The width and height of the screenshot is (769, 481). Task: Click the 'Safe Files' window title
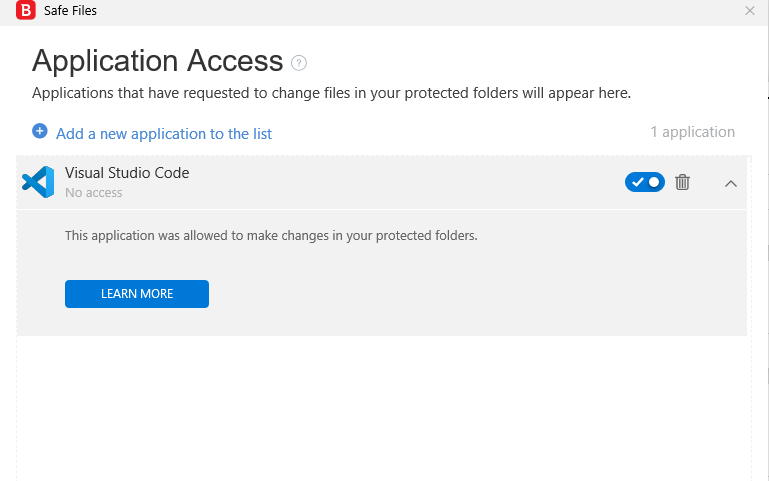70,11
